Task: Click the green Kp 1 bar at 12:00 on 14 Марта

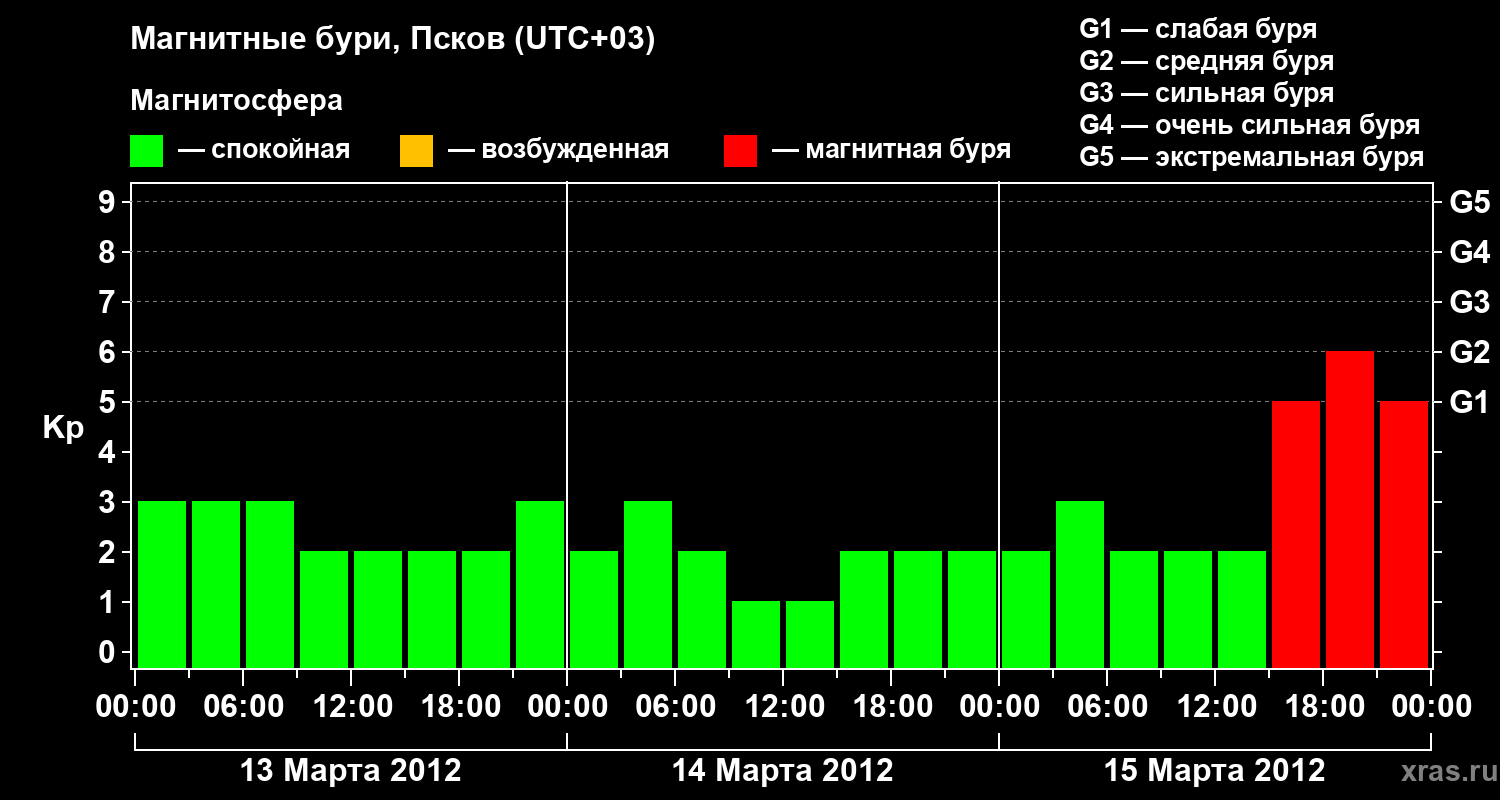Action: [x=810, y=635]
